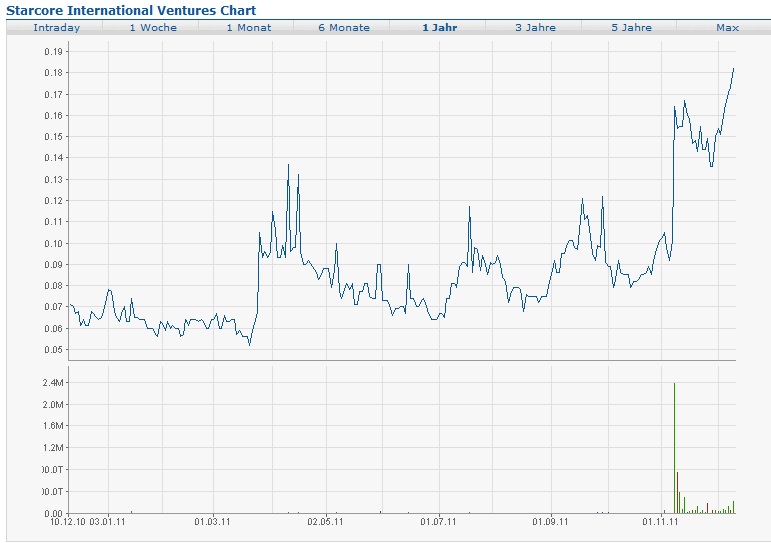Select the 1 Woche time range
The height and width of the screenshot is (543, 771).
(x=153, y=28)
